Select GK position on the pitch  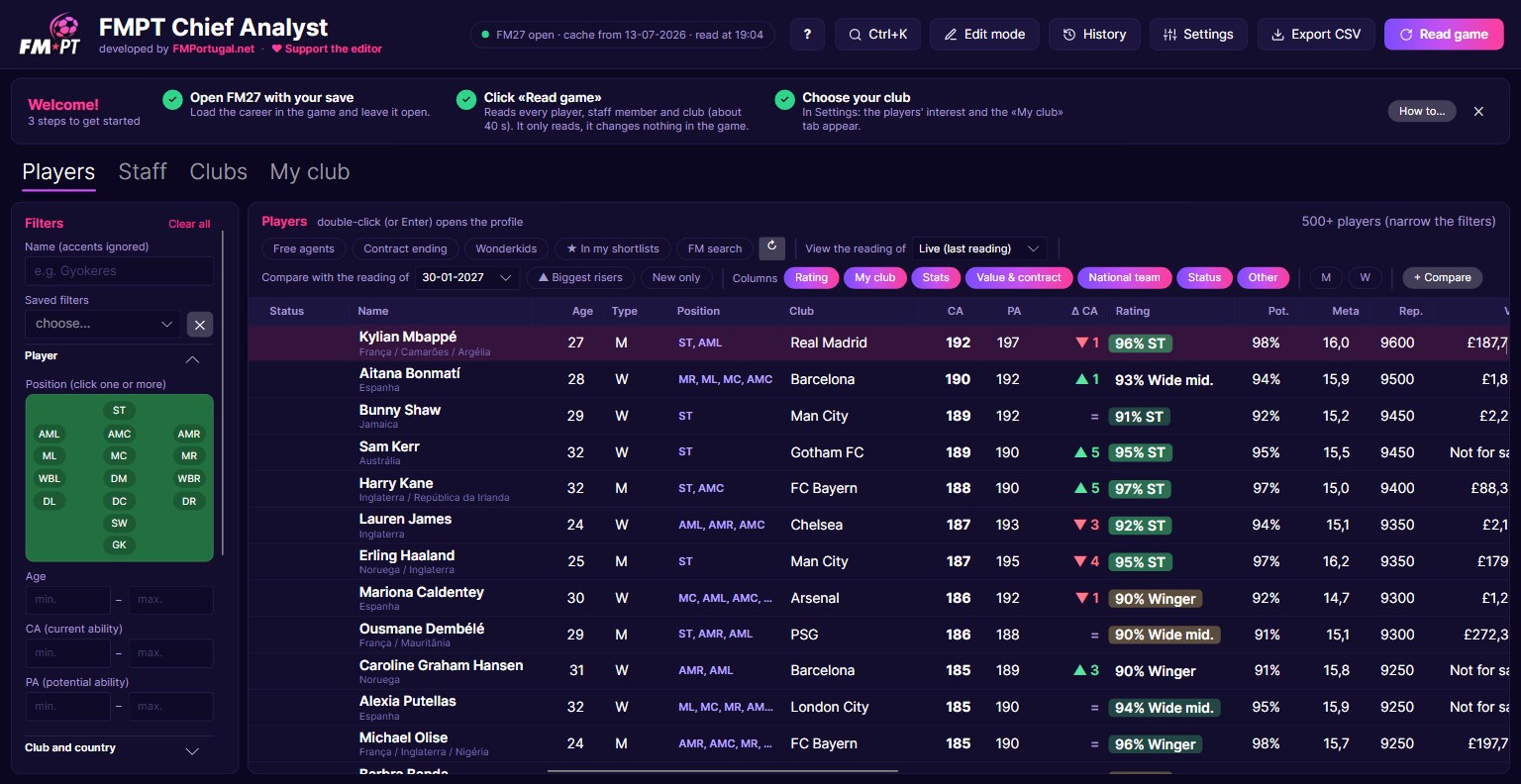point(119,545)
